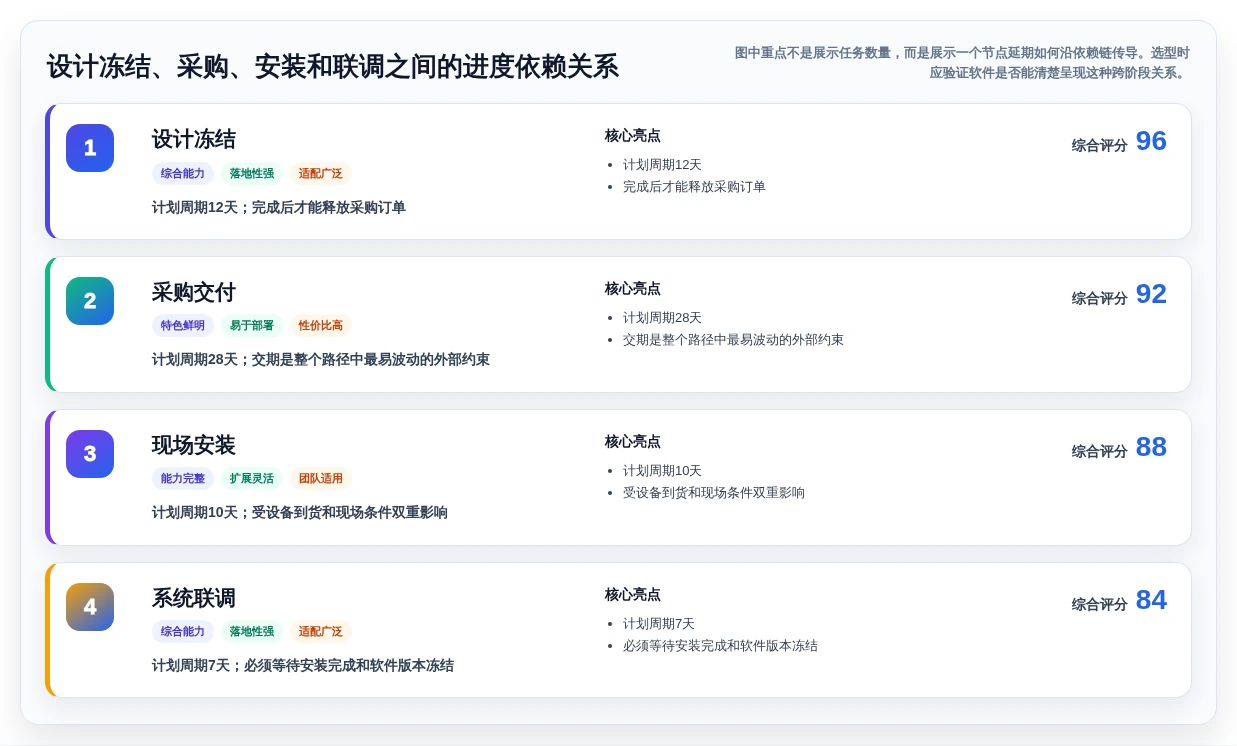
Task: Click the 适配广泛 tag under 系统联调
Action: tap(321, 632)
